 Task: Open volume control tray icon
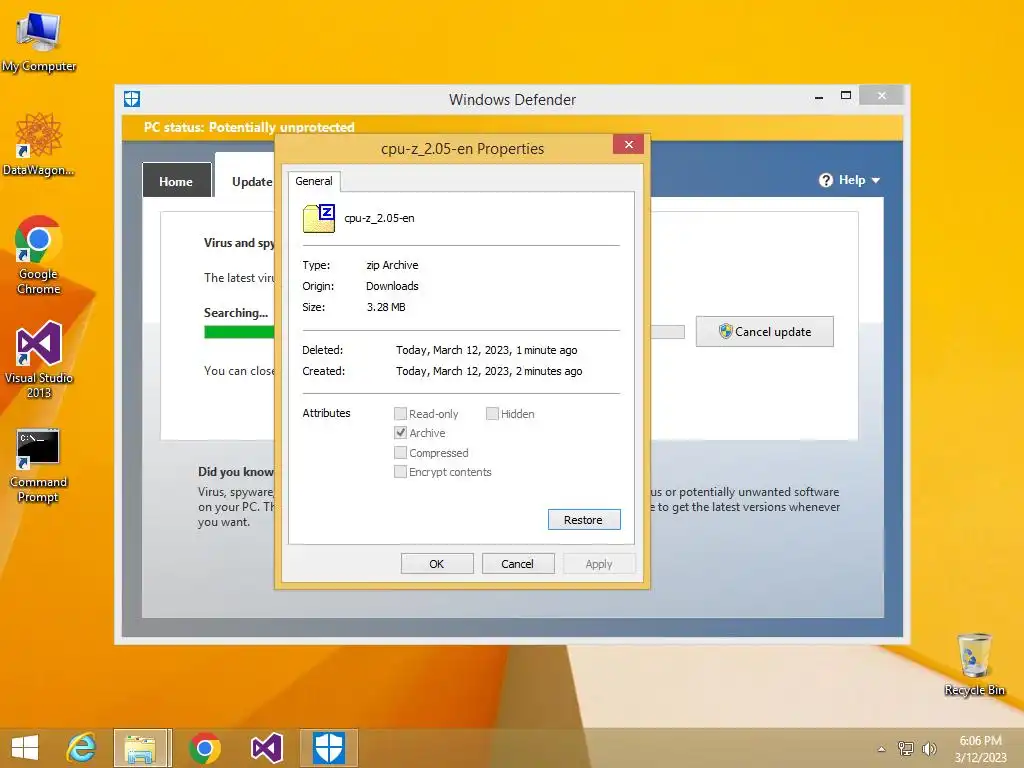tap(929, 748)
